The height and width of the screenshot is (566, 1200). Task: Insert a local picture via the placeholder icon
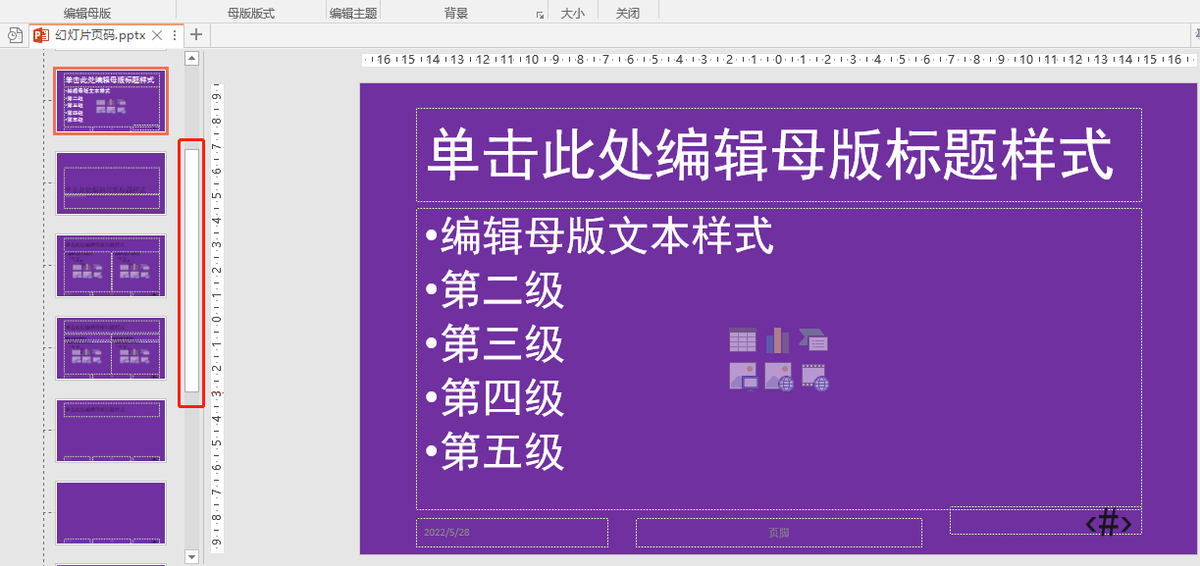tap(743, 376)
